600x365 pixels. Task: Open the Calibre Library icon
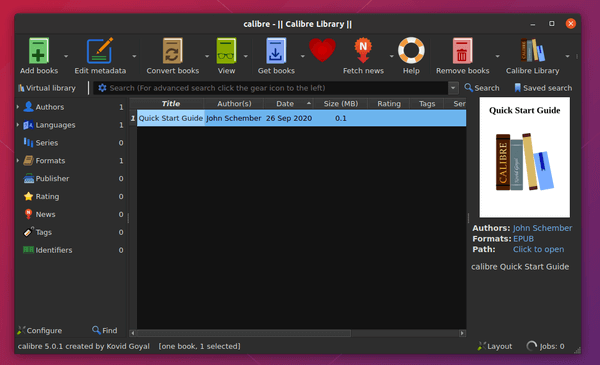click(x=532, y=51)
